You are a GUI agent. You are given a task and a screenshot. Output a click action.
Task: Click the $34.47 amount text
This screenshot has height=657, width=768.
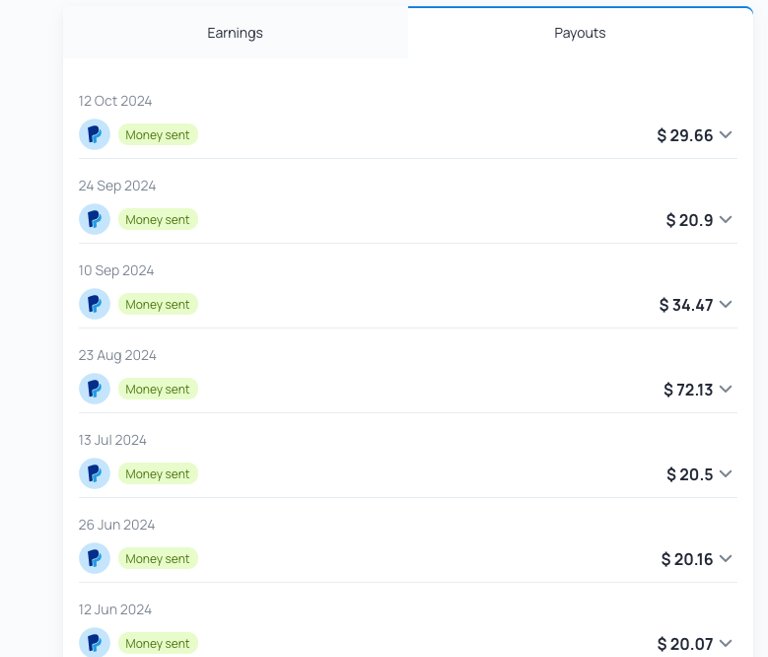pos(686,305)
